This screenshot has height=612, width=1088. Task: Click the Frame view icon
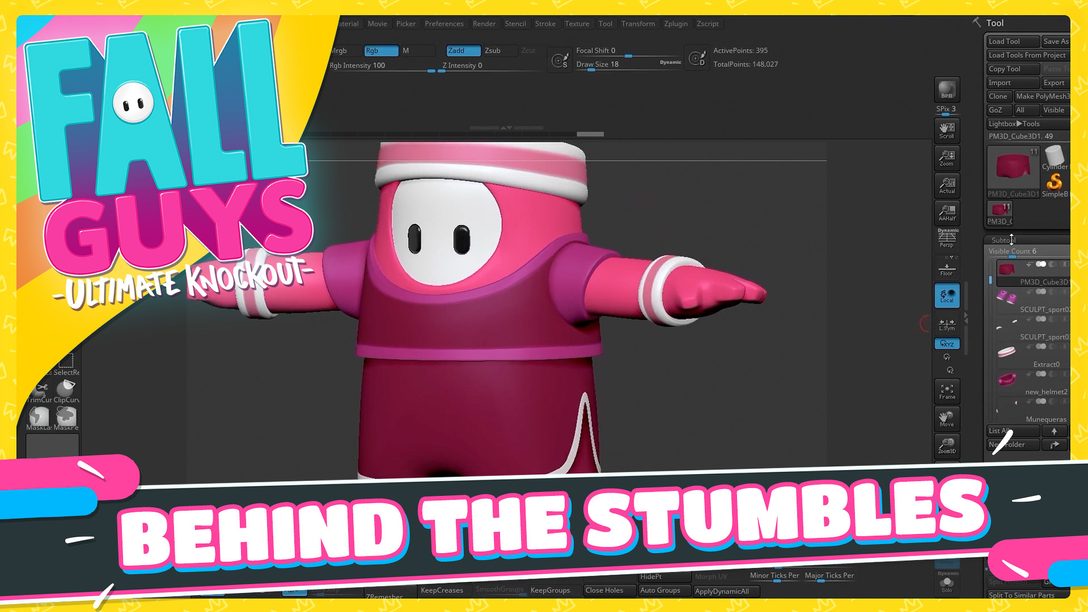946,391
